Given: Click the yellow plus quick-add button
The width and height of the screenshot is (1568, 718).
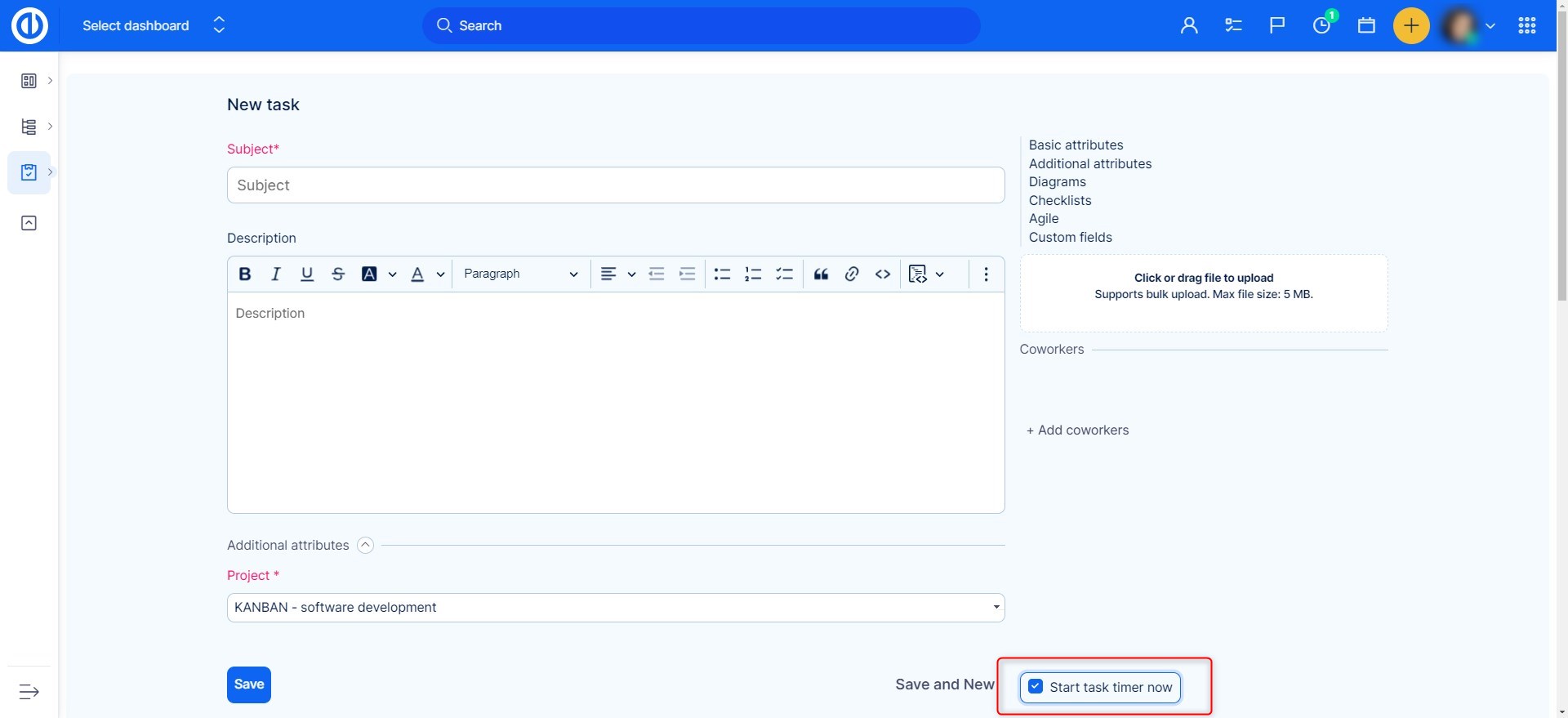Looking at the screenshot, I should pyautogui.click(x=1410, y=26).
